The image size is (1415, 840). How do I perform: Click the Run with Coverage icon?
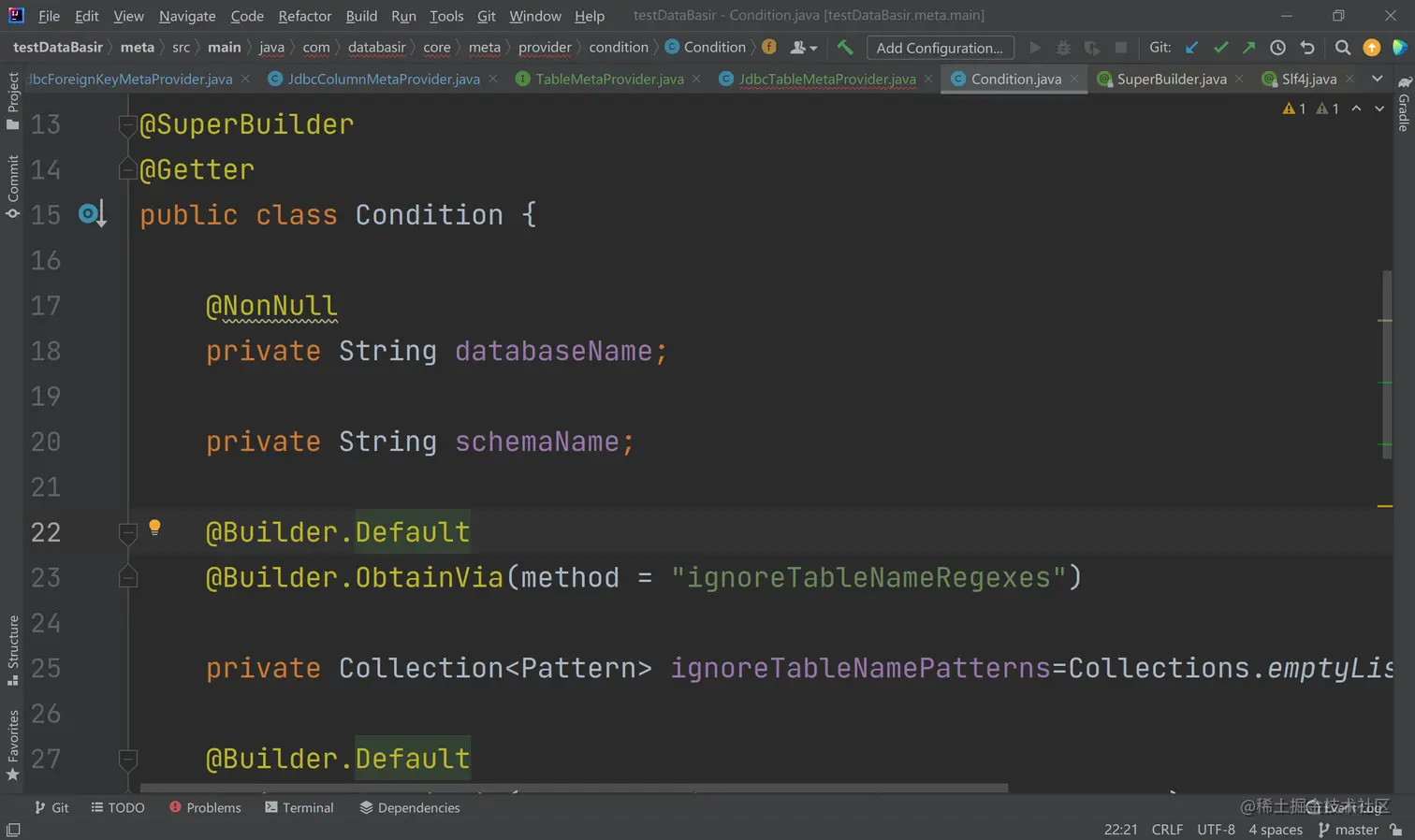pos(1092,48)
